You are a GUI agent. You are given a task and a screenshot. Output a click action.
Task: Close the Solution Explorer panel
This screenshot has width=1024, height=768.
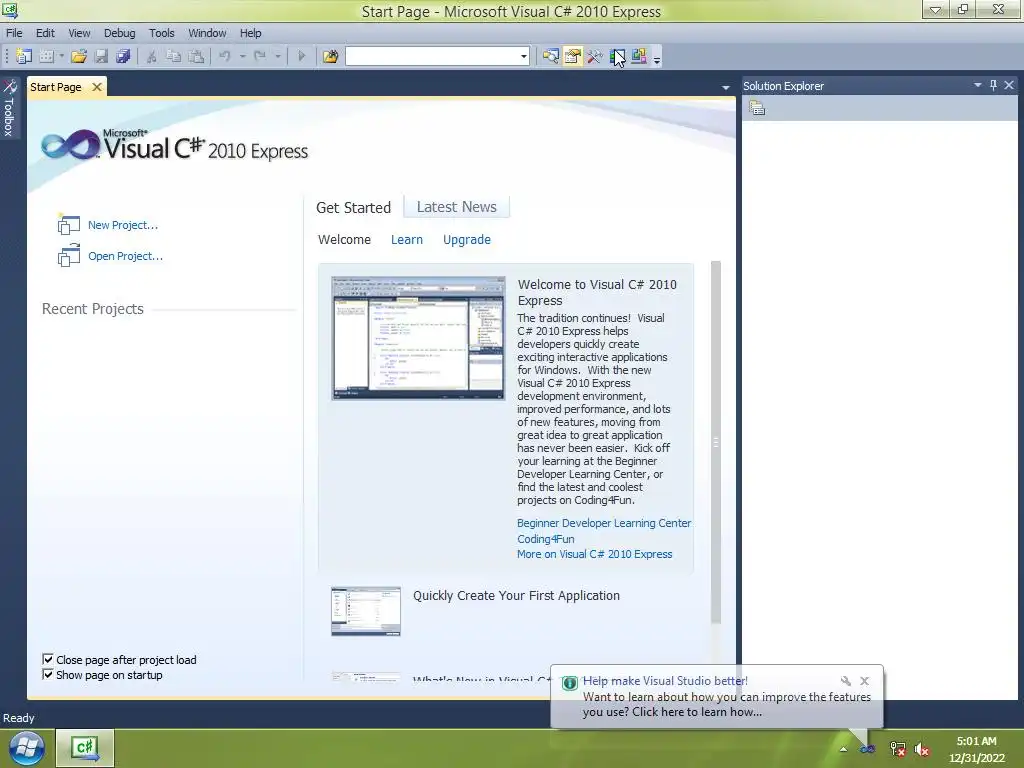pyautogui.click(x=1009, y=85)
